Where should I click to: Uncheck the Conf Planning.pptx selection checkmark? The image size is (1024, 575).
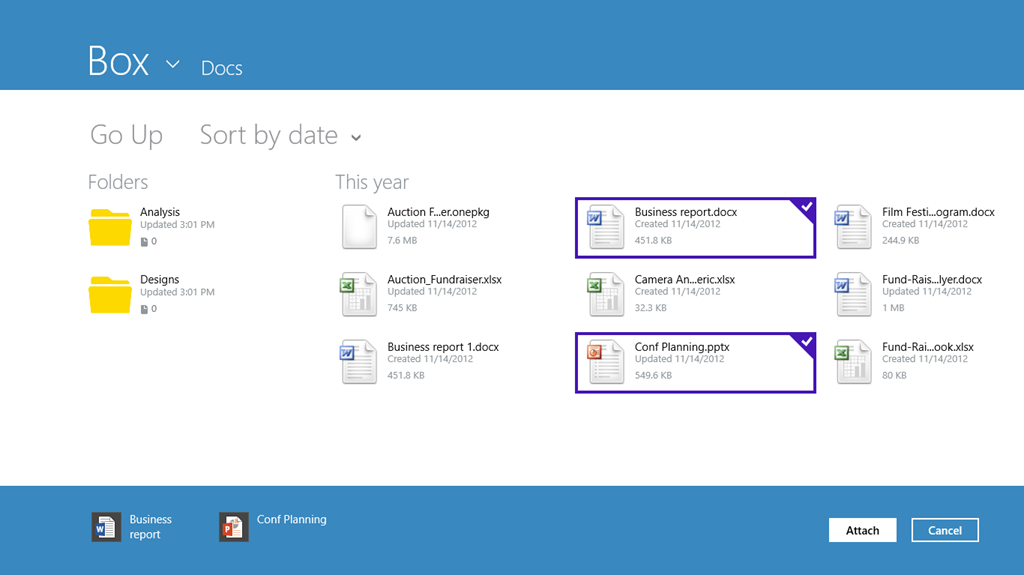(x=807, y=342)
